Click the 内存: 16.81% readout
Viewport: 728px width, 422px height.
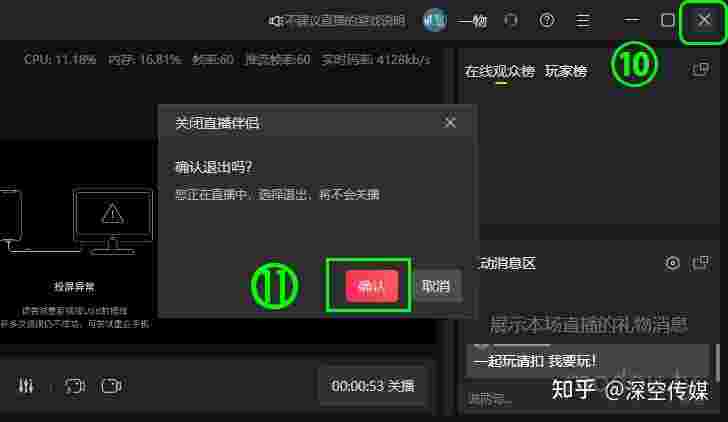[145, 59]
